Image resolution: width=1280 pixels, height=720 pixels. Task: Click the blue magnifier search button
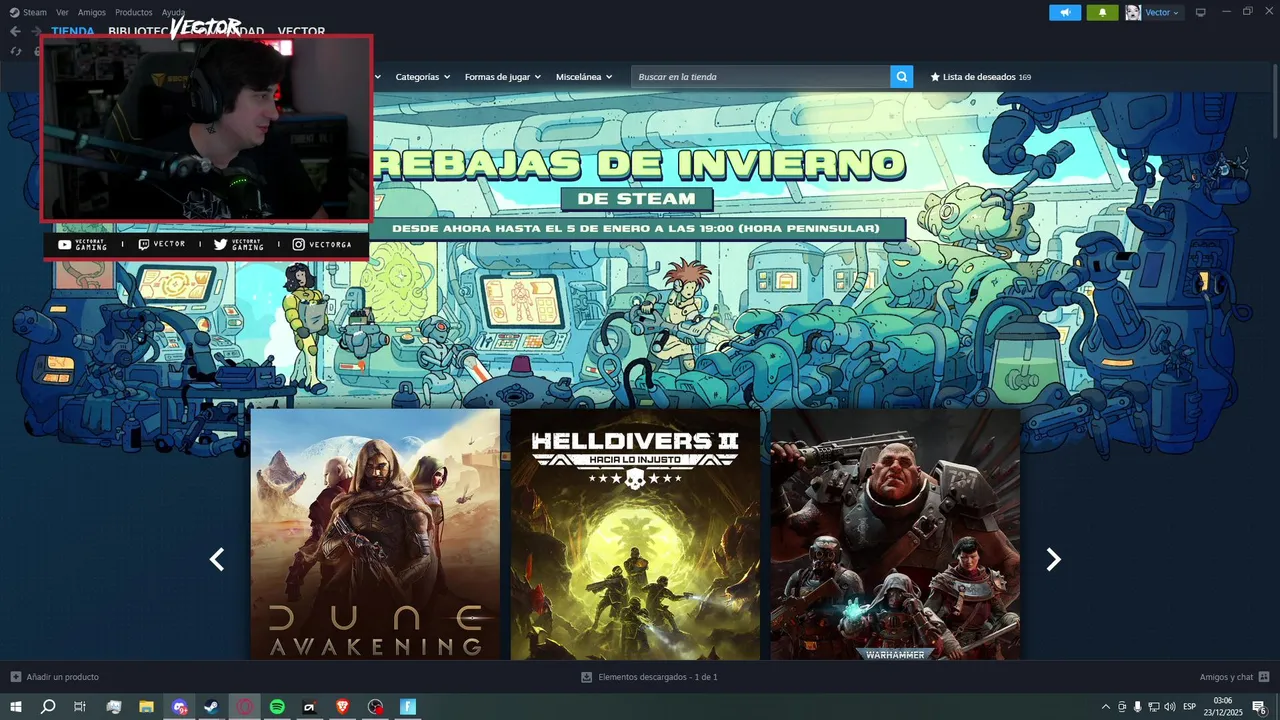click(x=902, y=77)
